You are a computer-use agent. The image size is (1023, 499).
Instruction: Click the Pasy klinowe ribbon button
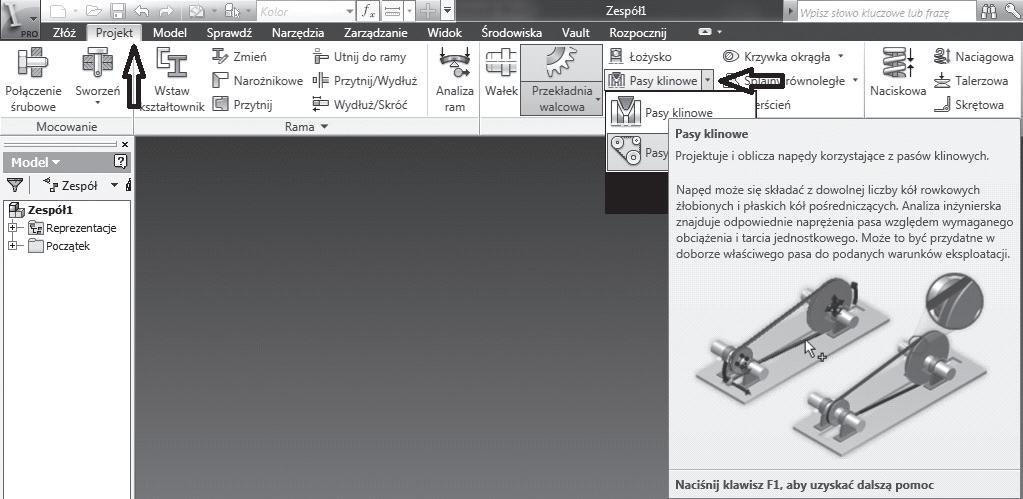[x=653, y=81]
